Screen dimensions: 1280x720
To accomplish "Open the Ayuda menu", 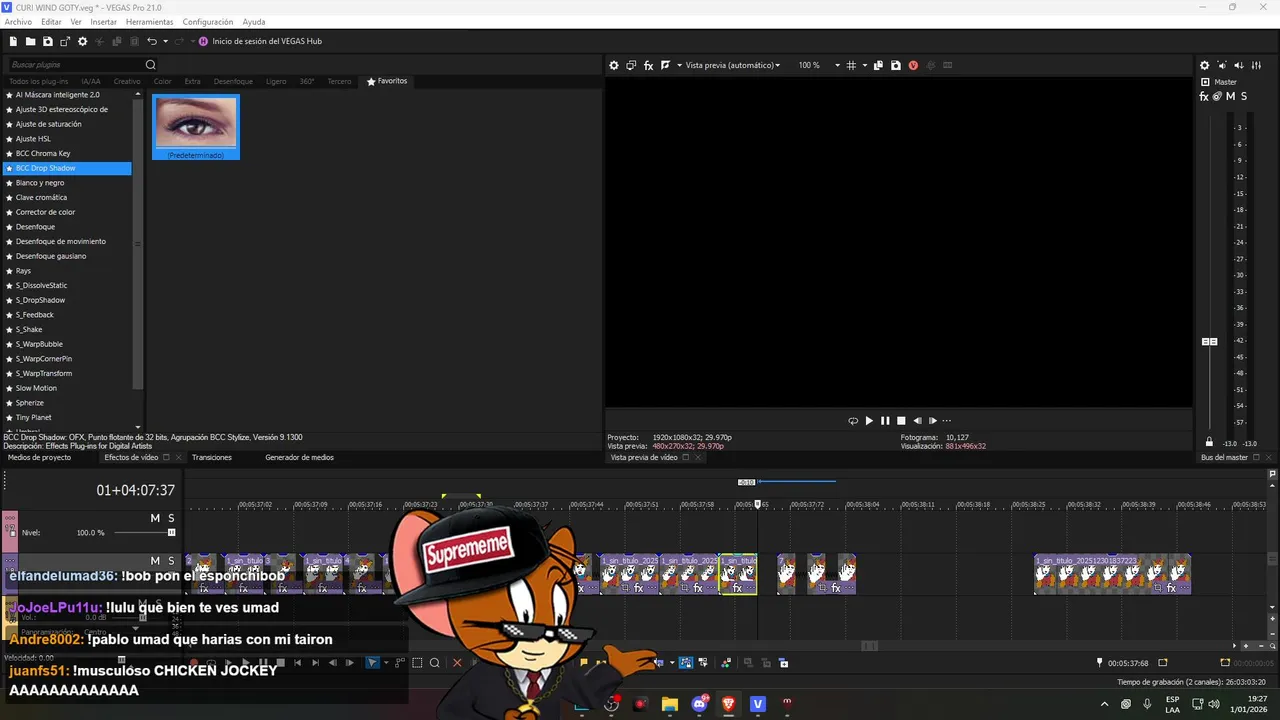I will 254,22.
